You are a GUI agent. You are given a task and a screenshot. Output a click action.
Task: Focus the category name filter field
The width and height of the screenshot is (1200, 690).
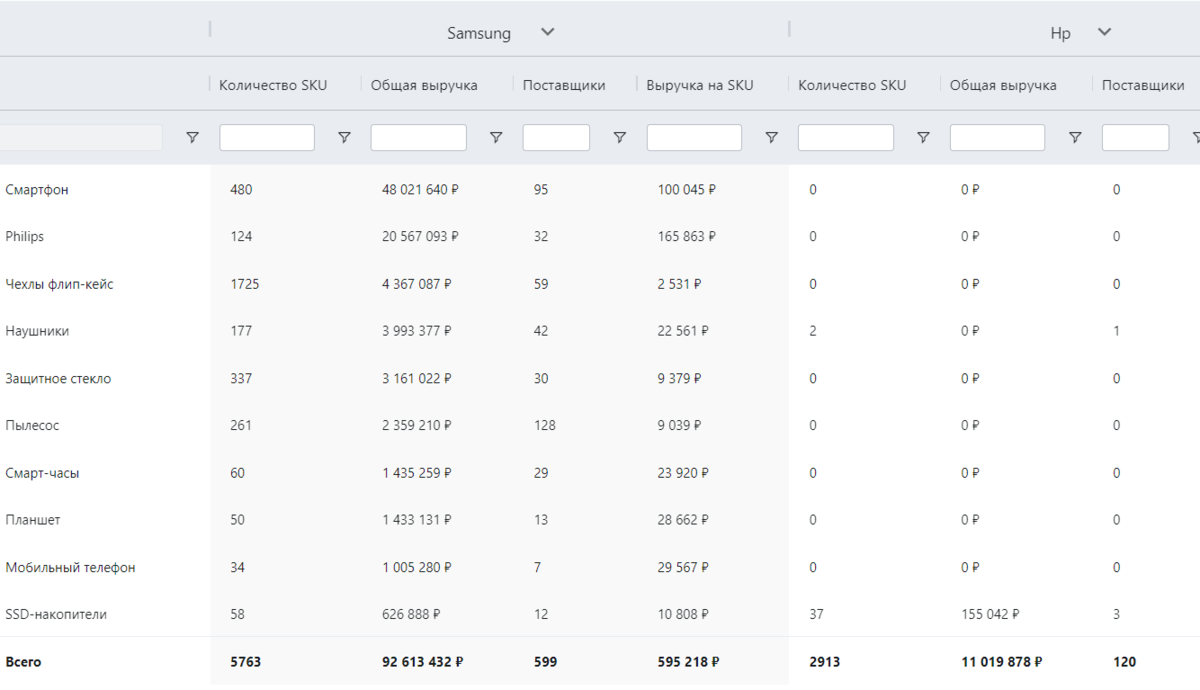80,138
